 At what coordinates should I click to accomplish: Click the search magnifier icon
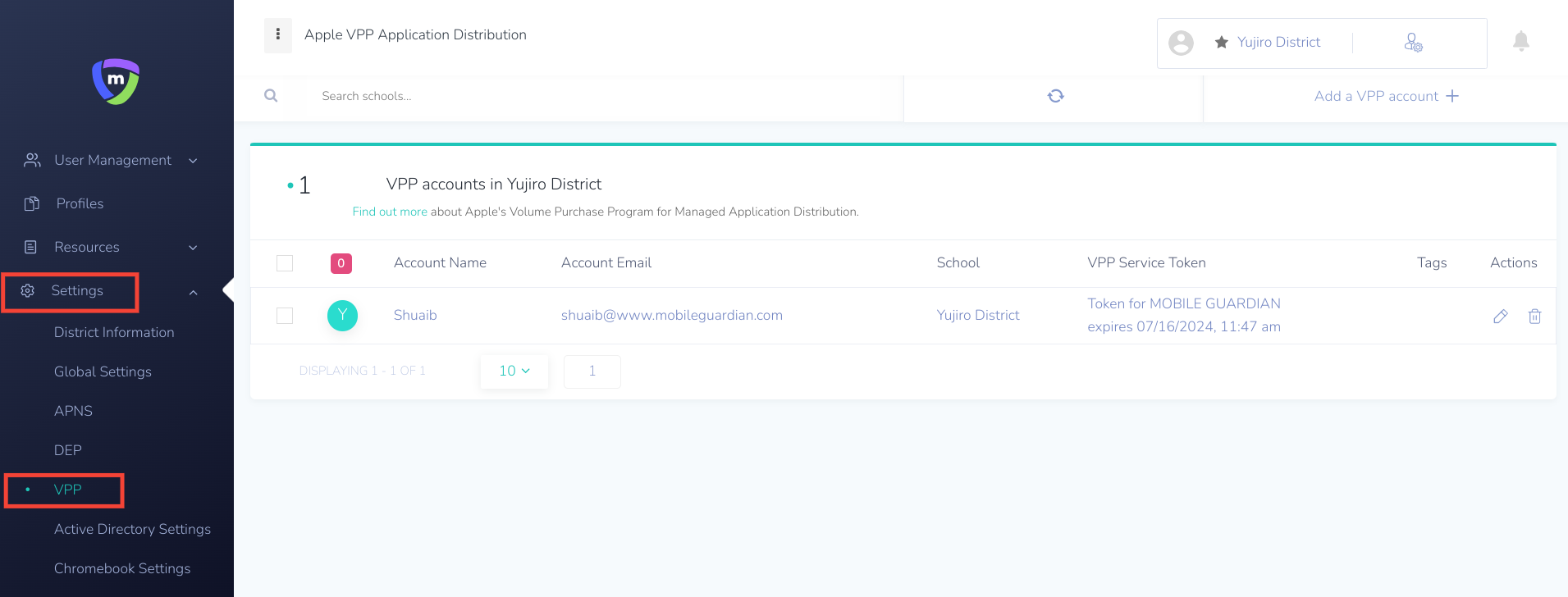tap(271, 96)
